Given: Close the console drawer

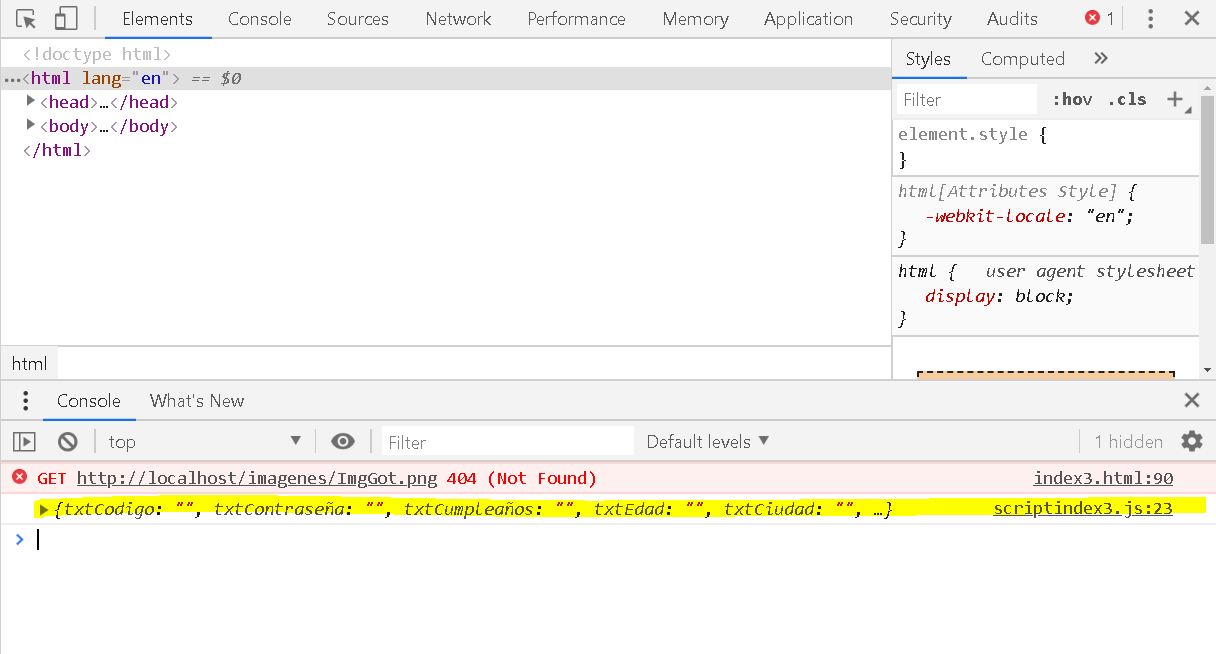Looking at the screenshot, I should 1192,401.
